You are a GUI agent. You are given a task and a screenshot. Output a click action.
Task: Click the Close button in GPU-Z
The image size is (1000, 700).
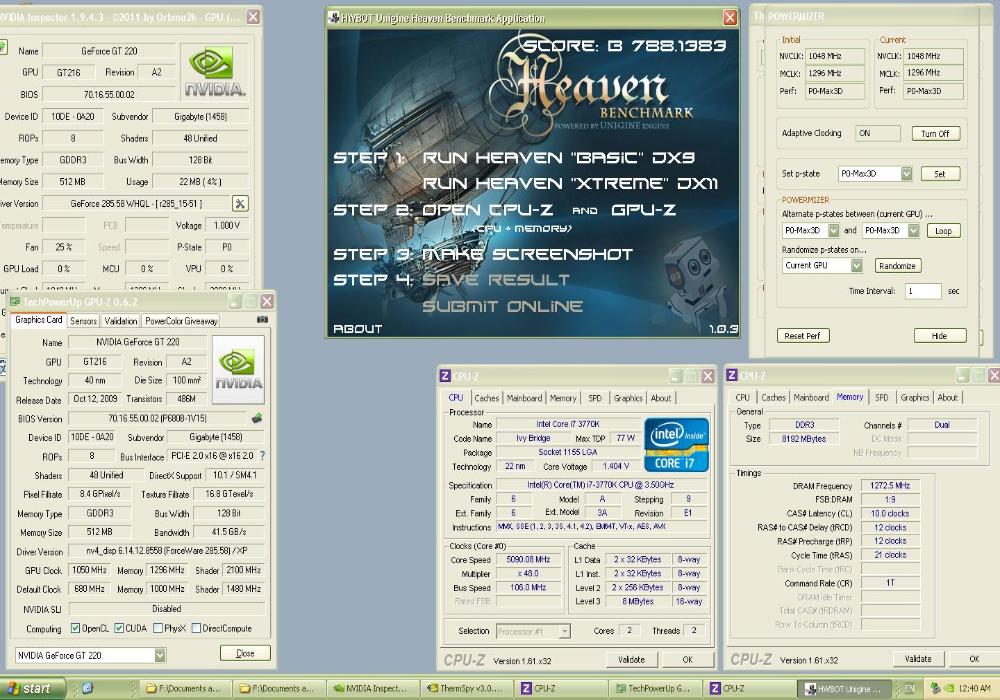245,653
